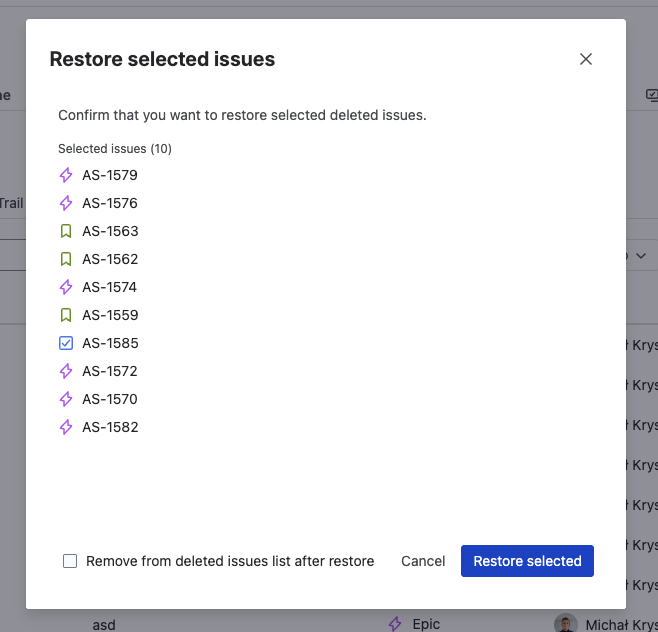Image resolution: width=658 pixels, height=632 pixels.
Task: Select issue key AS-1562
Action: 110,259
